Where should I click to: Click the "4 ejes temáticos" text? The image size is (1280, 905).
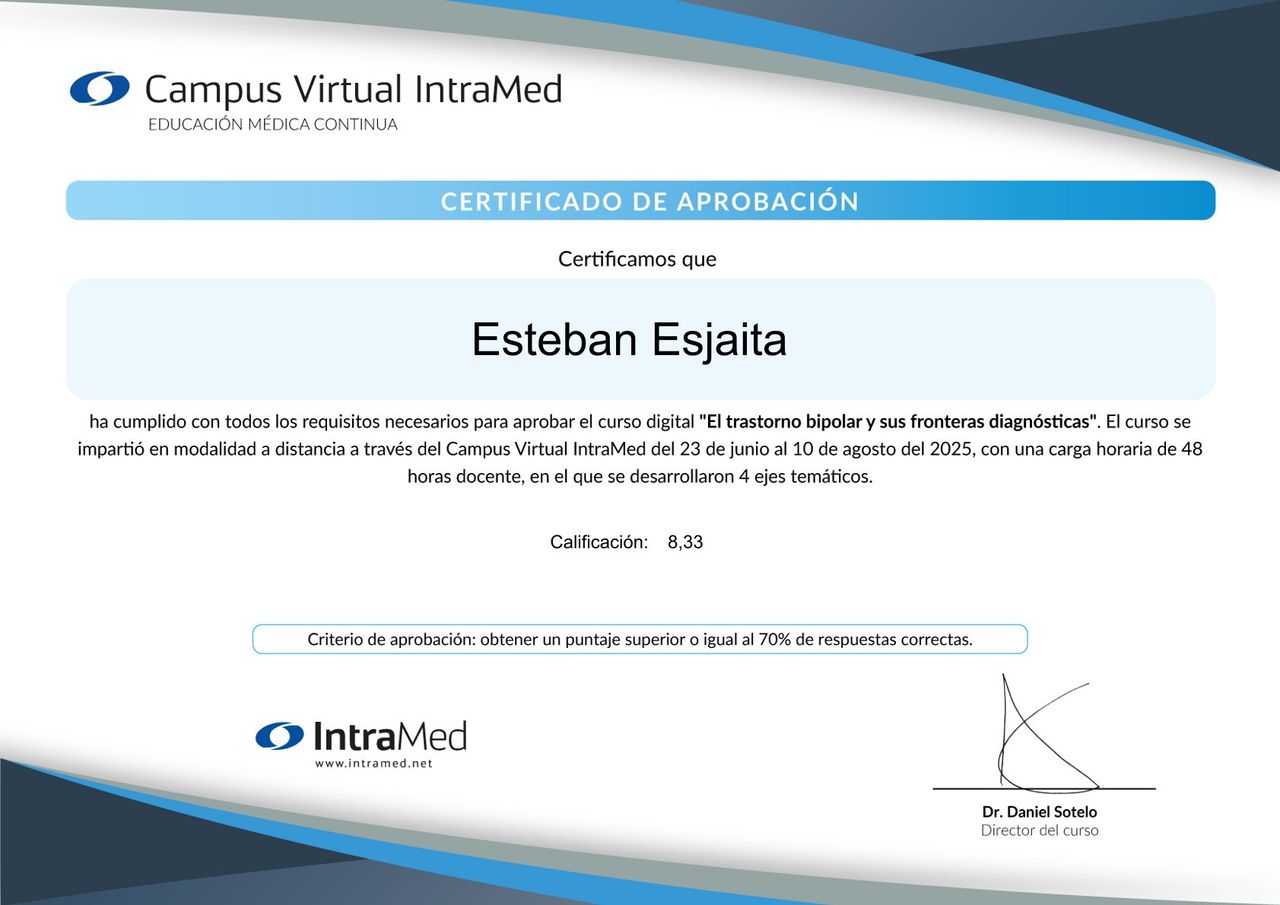pyautogui.click(x=805, y=477)
